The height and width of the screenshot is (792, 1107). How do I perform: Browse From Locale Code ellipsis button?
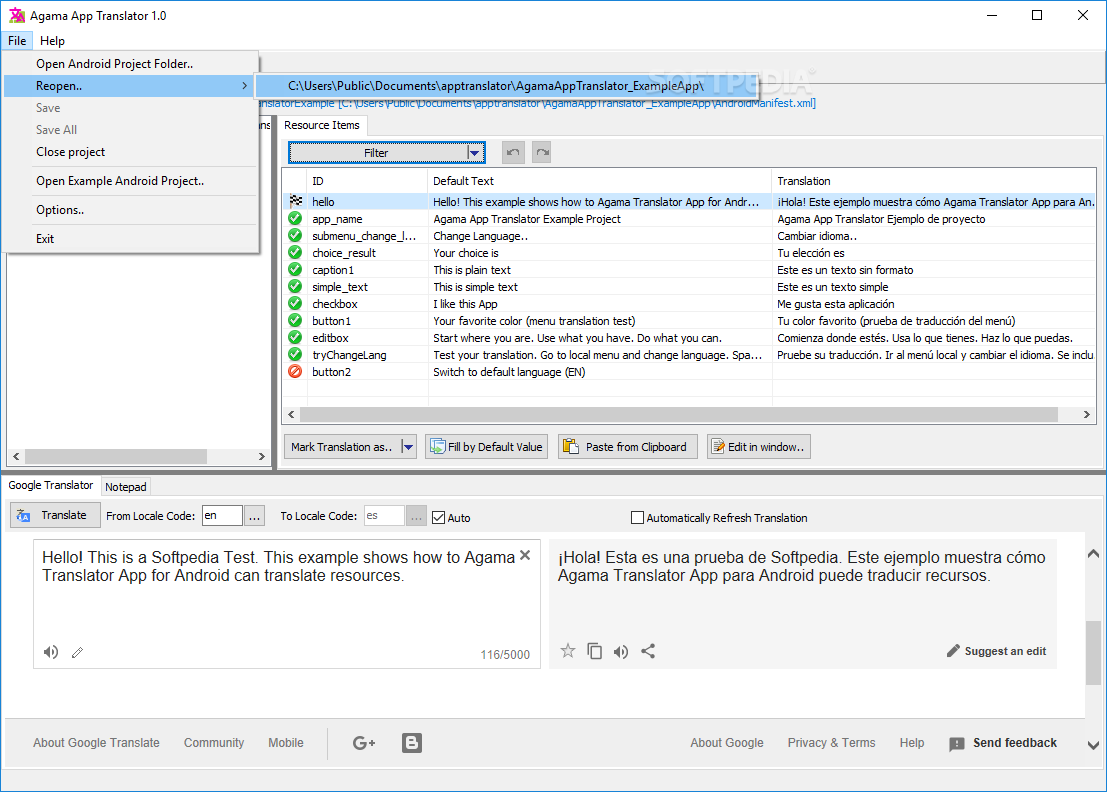click(x=254, y=517)
